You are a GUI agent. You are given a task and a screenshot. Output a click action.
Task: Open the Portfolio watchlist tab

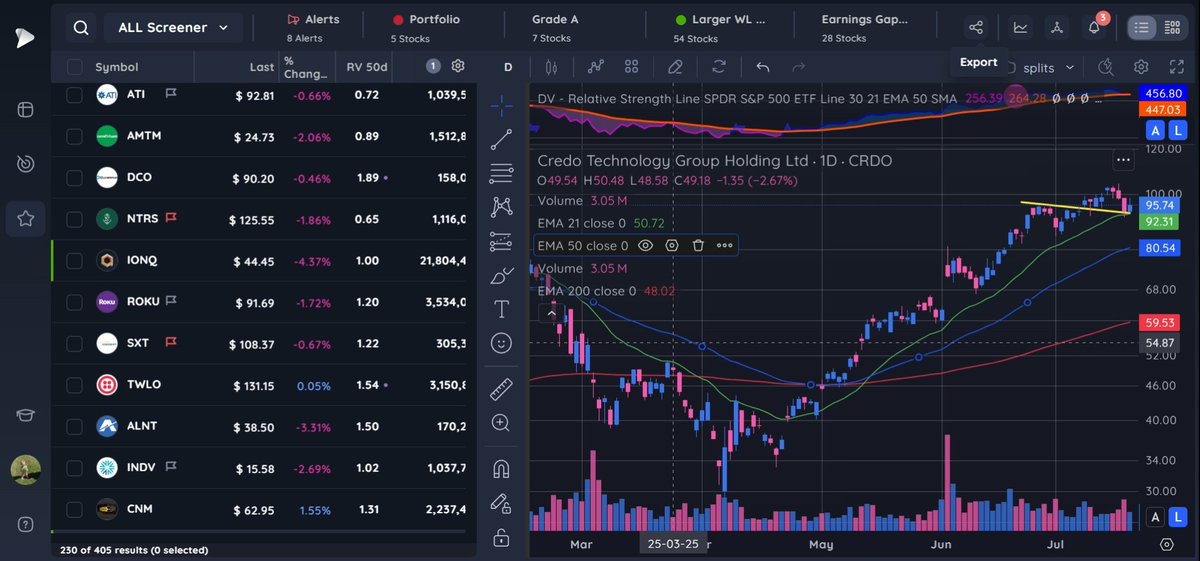point(426,28)
